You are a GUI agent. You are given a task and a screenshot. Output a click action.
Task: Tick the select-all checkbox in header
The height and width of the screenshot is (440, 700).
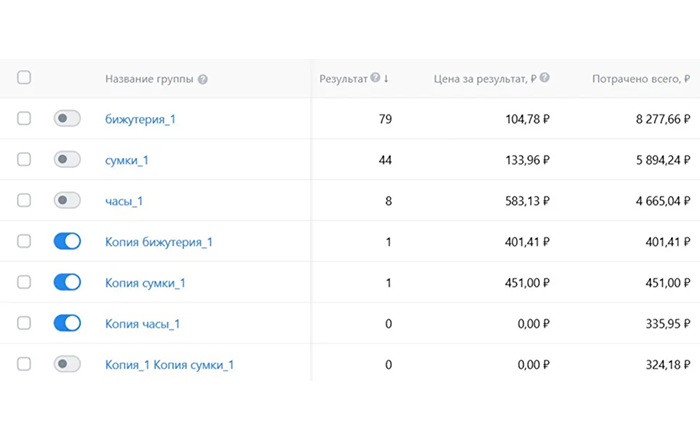[x=24, y=78]
